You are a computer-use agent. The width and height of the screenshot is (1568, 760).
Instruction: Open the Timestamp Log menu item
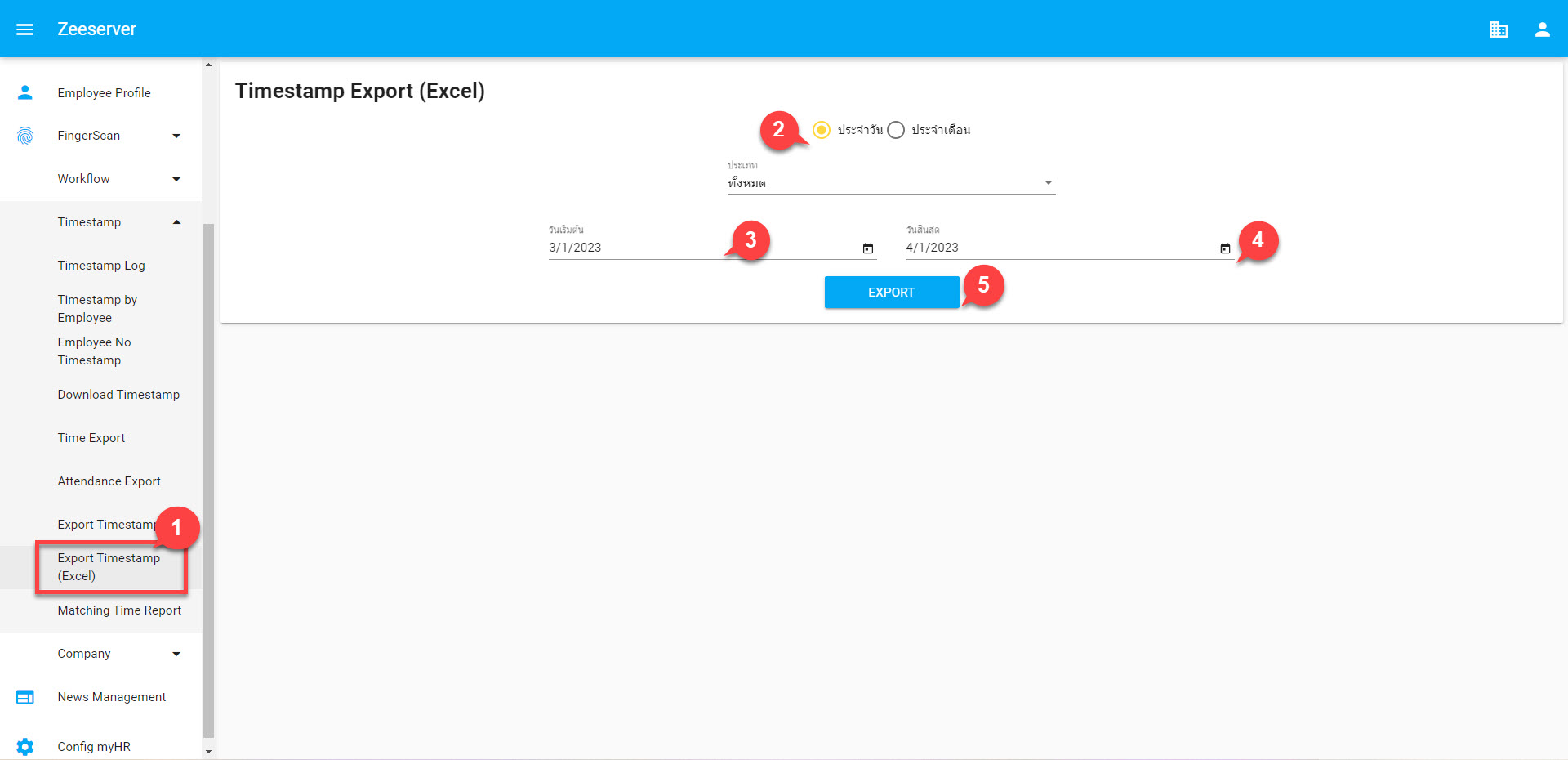100,265
